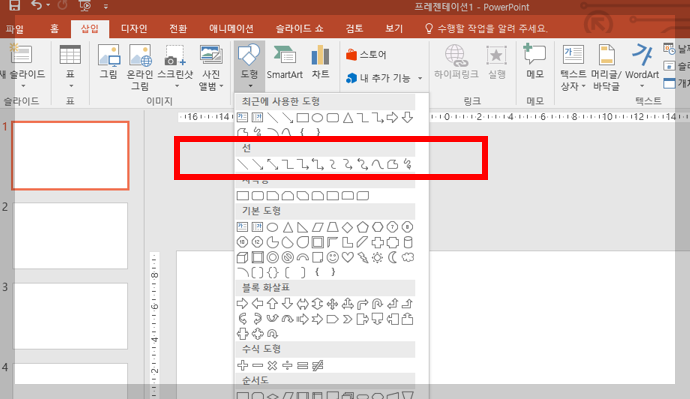Select the elbow double-arrow connector
690x399 pixels.
tap(317, 165)
